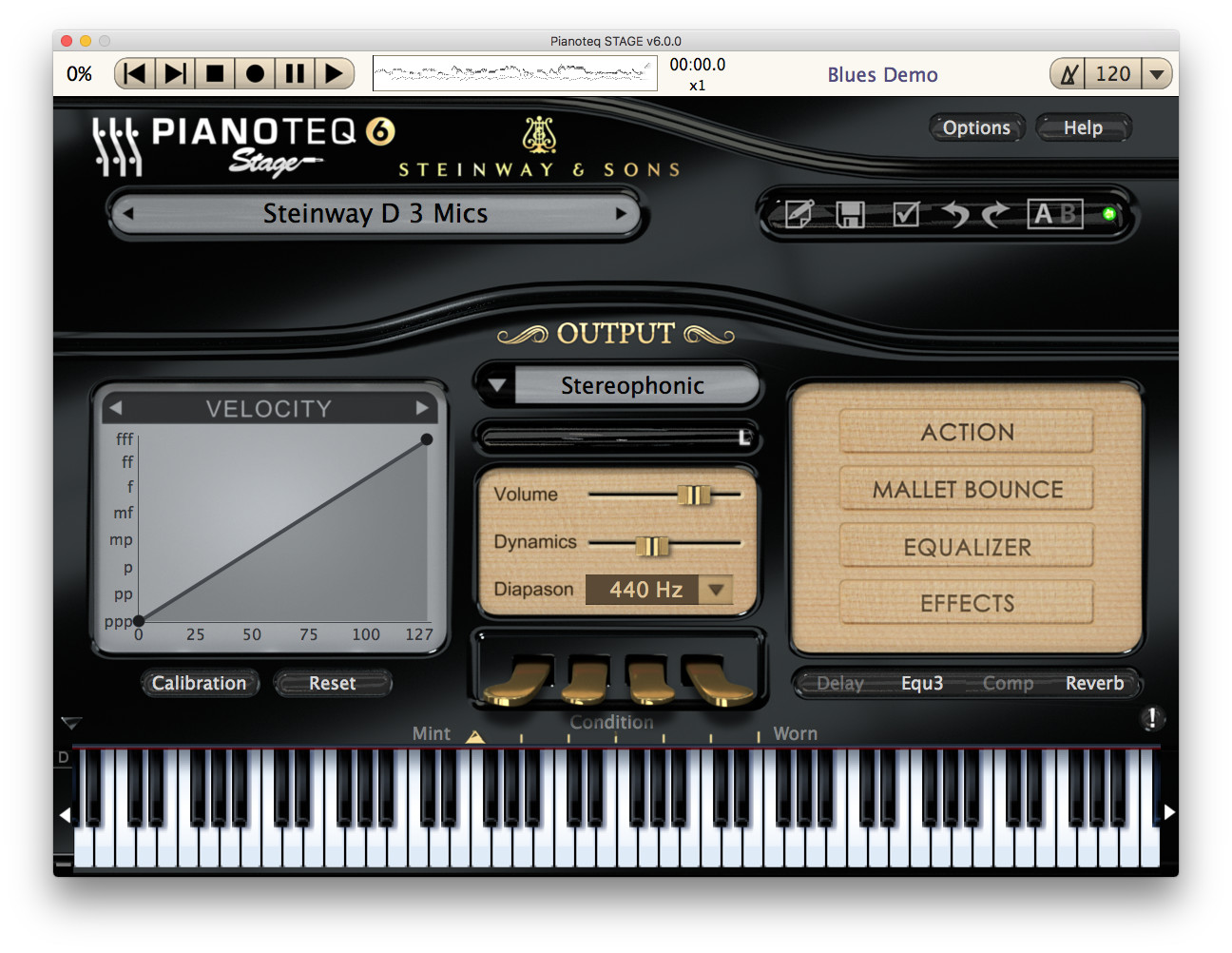This screenshot has width=1232, height=953.
Task: Click the exclamation warning icon above keyboard
Action: (x=1151, y=718)
